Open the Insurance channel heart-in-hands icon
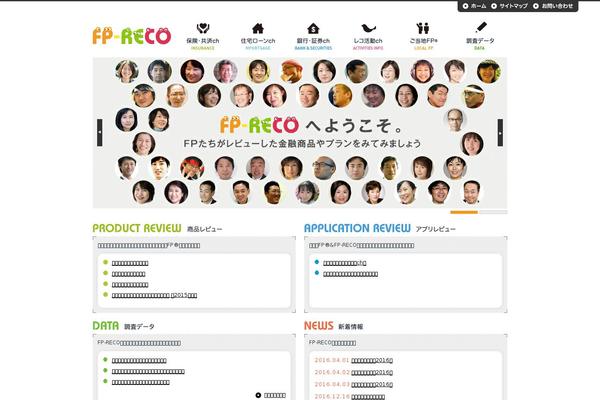 (x=203, y=29)
